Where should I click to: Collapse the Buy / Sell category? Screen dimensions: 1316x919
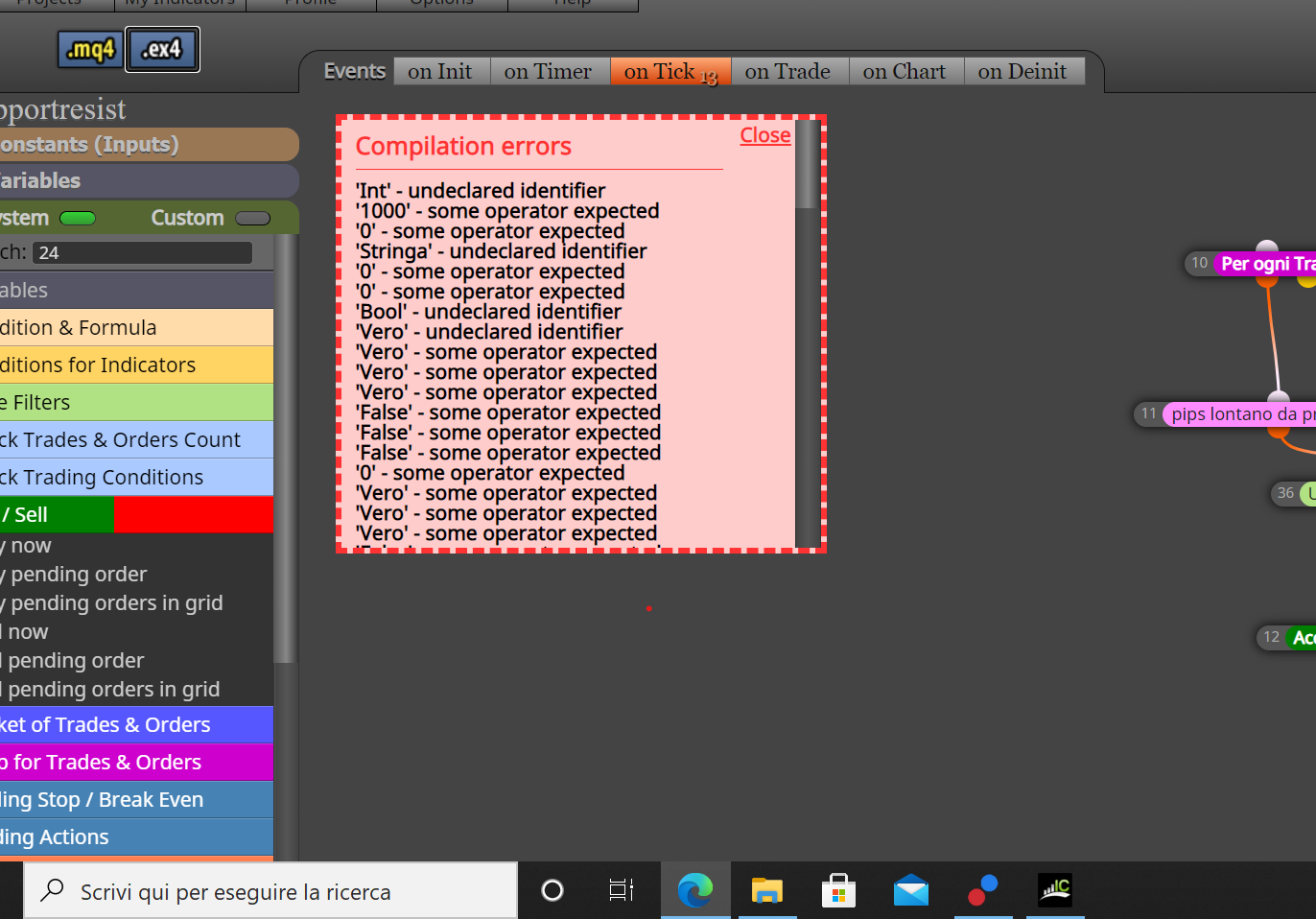pyautogui.click(x=136, y=514)
